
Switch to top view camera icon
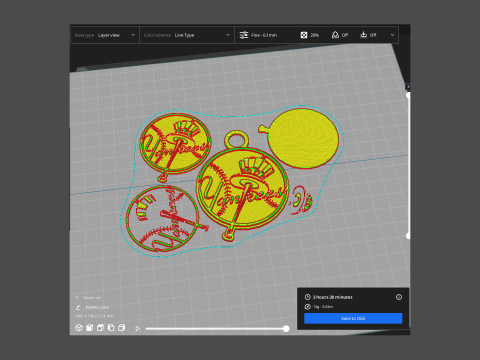(x=100, y=328)
